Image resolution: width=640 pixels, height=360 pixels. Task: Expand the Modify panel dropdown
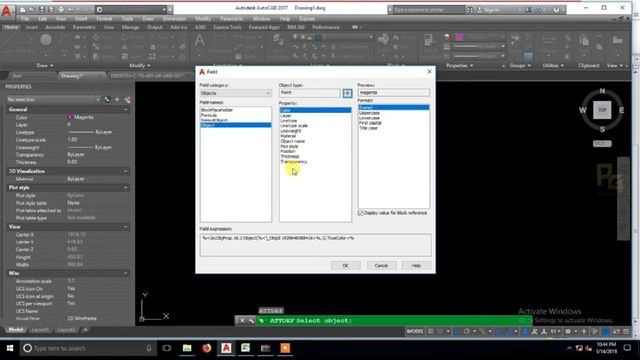139,66
